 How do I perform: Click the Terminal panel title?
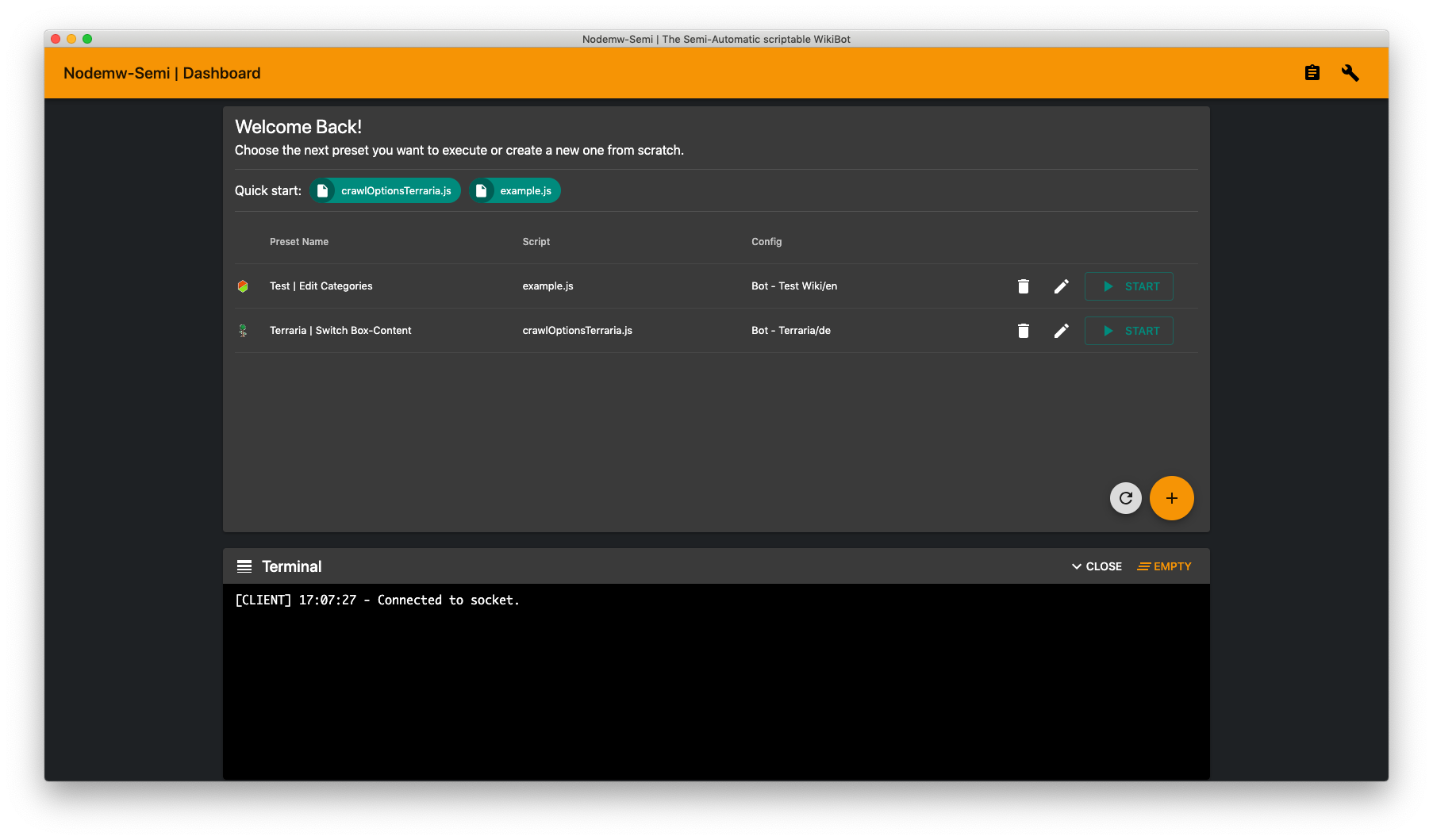[292, 566]
